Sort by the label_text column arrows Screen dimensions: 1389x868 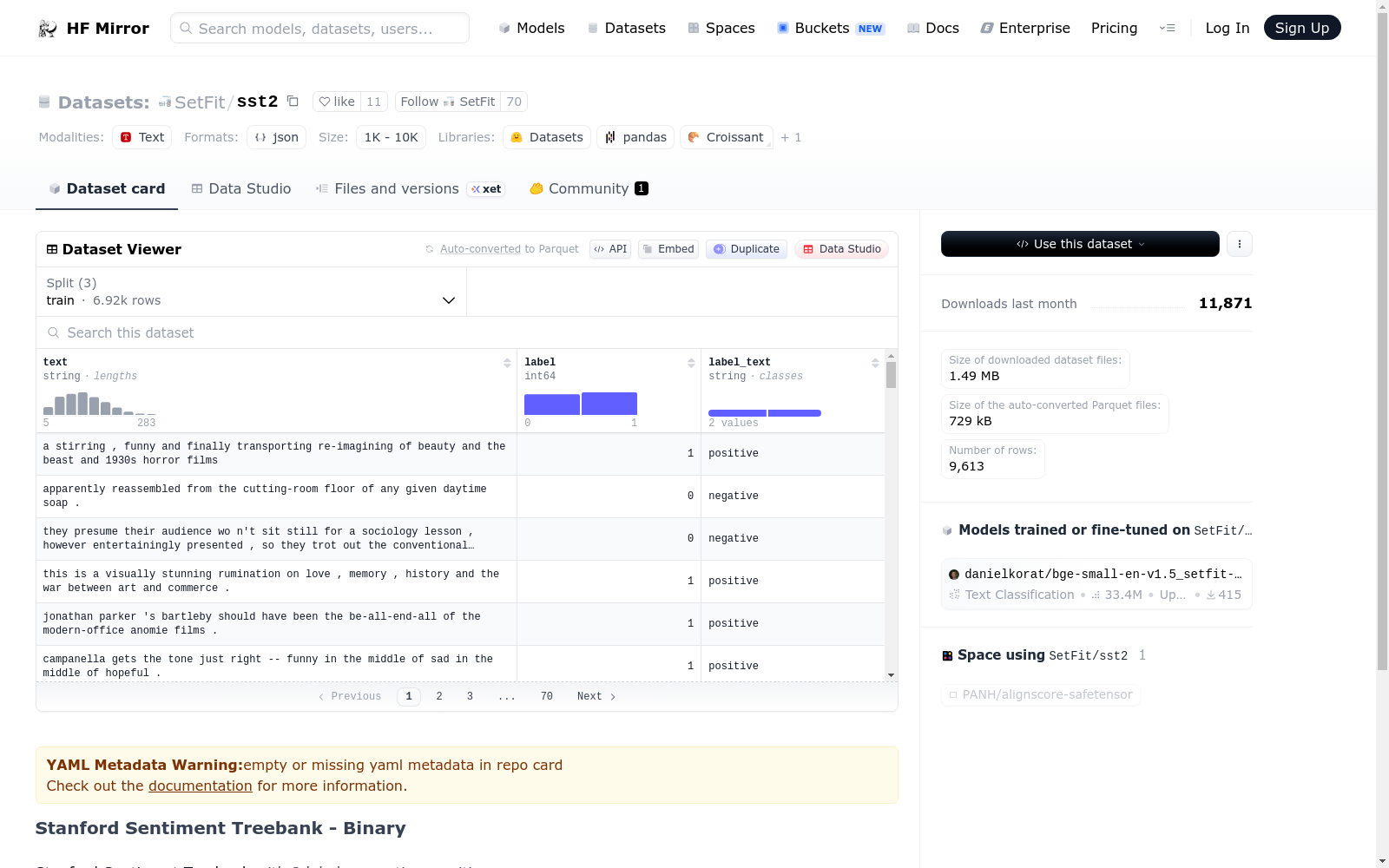click(x=875, y=363)
